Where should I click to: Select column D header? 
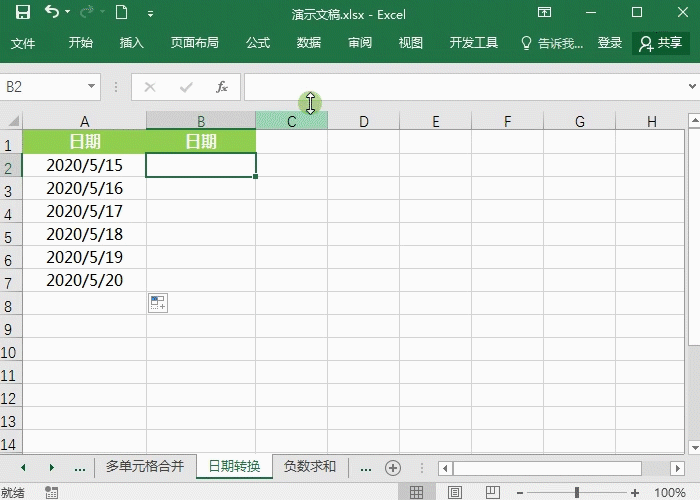coord(364,121)
